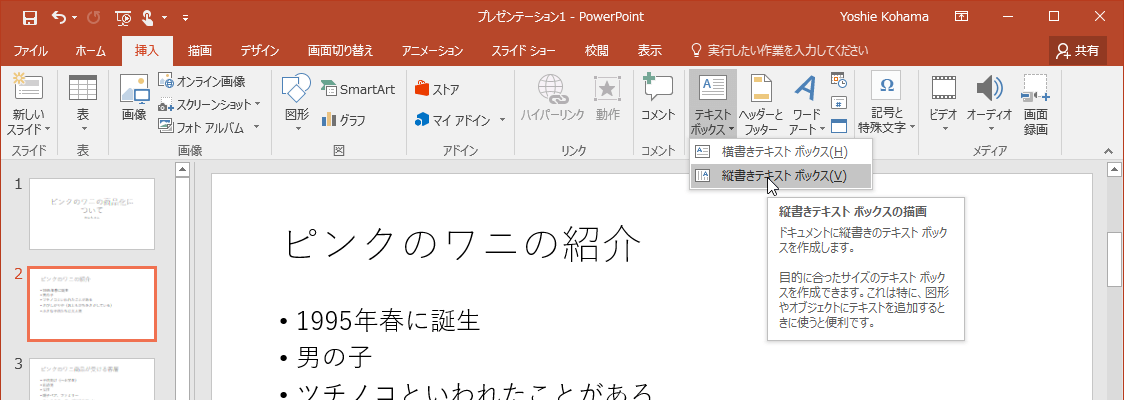1124x400 pixels.
Task: Insert オンライン画像
Action: [x=202, y=82]
